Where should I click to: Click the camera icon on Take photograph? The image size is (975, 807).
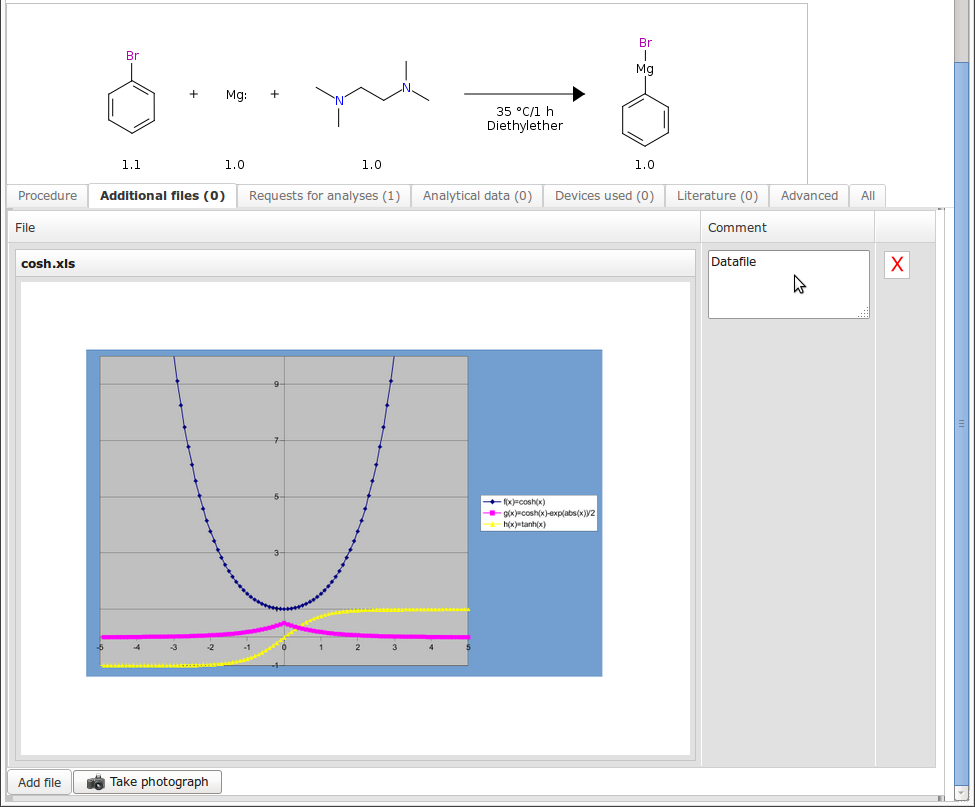click(x=96, y=782)
